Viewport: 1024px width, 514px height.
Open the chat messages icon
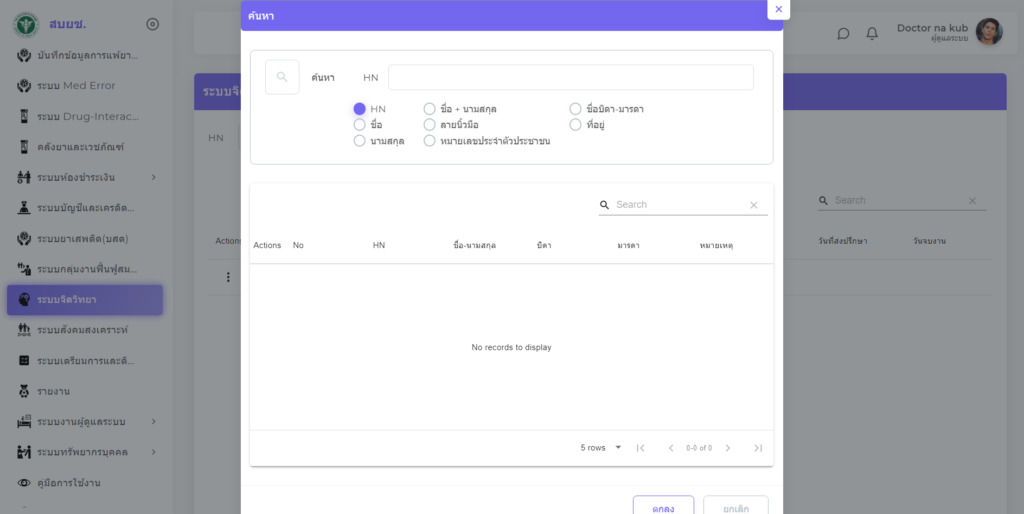[843, 33]
